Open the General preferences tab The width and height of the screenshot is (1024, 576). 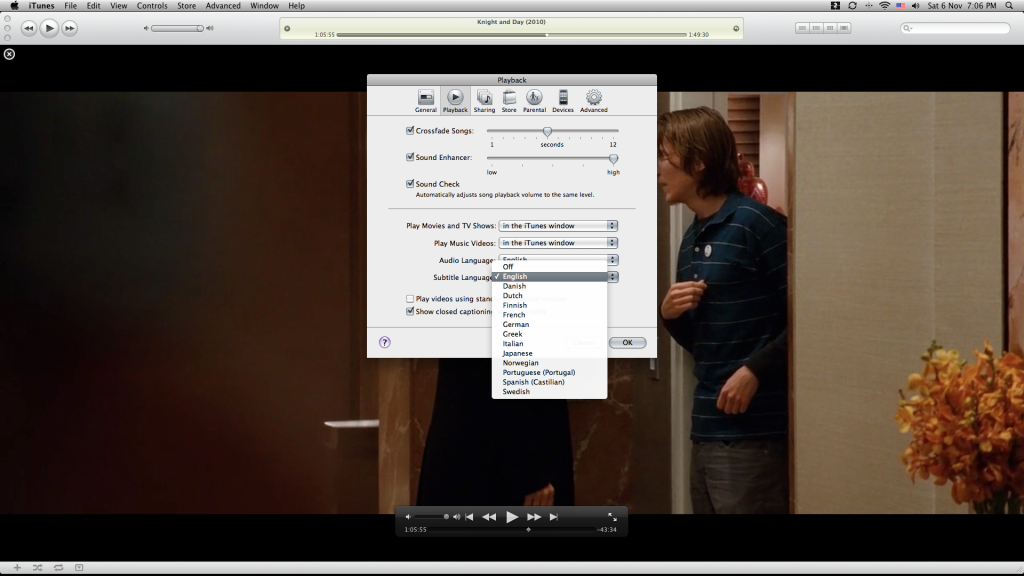point(425,101)
